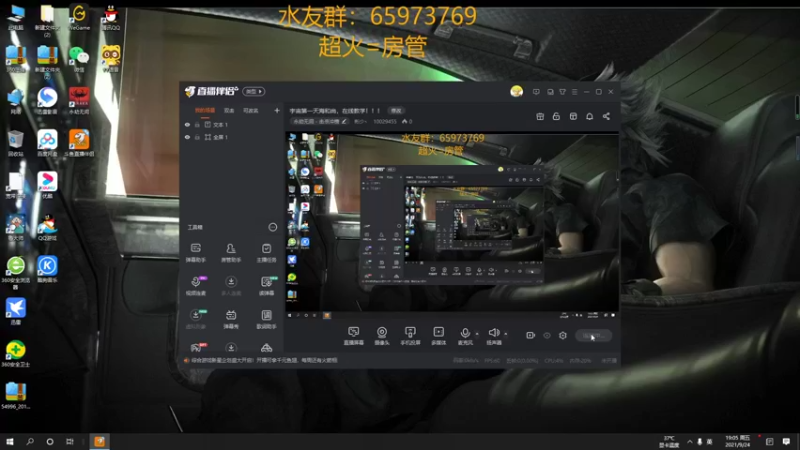Open the microphone options arrow
The width and height of the screenshot is (800, 450).
(x=477, y=334)
